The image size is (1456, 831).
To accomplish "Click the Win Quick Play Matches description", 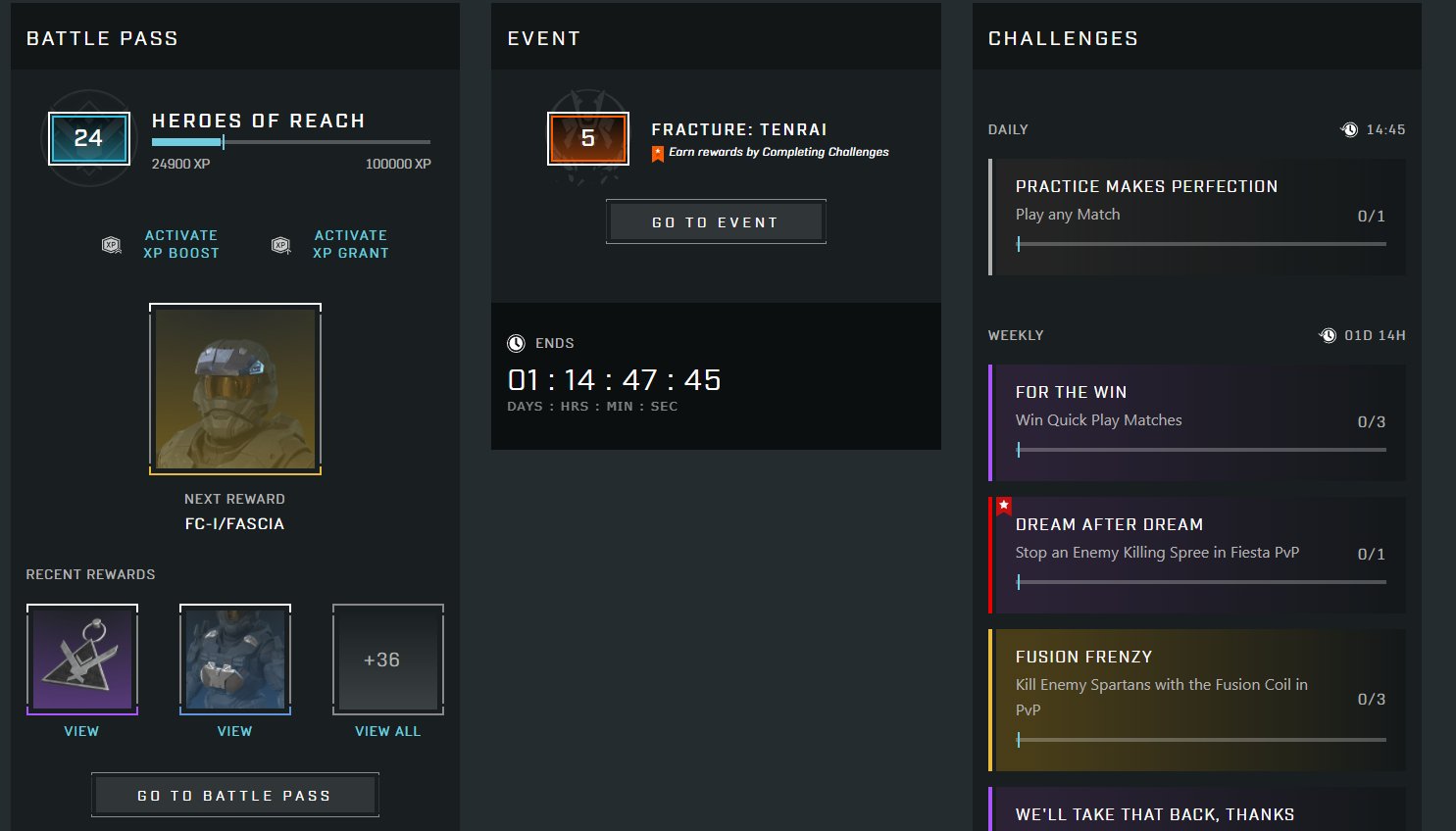I will pos(1099,419).
